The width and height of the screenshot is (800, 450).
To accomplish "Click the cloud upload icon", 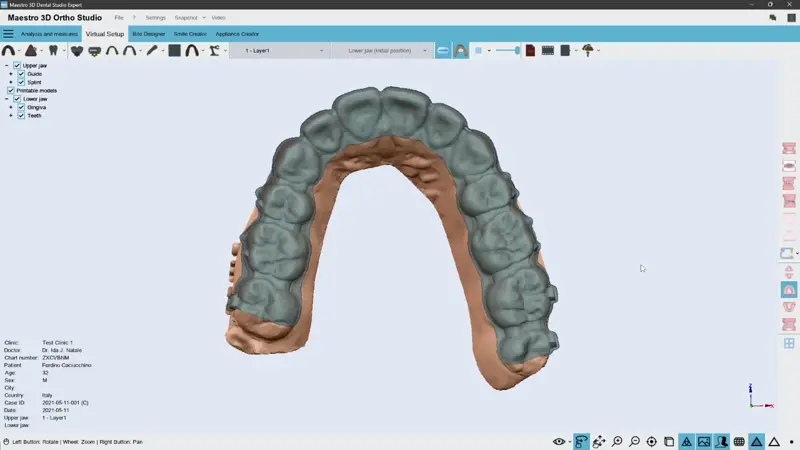I will [x=588, y=51].
